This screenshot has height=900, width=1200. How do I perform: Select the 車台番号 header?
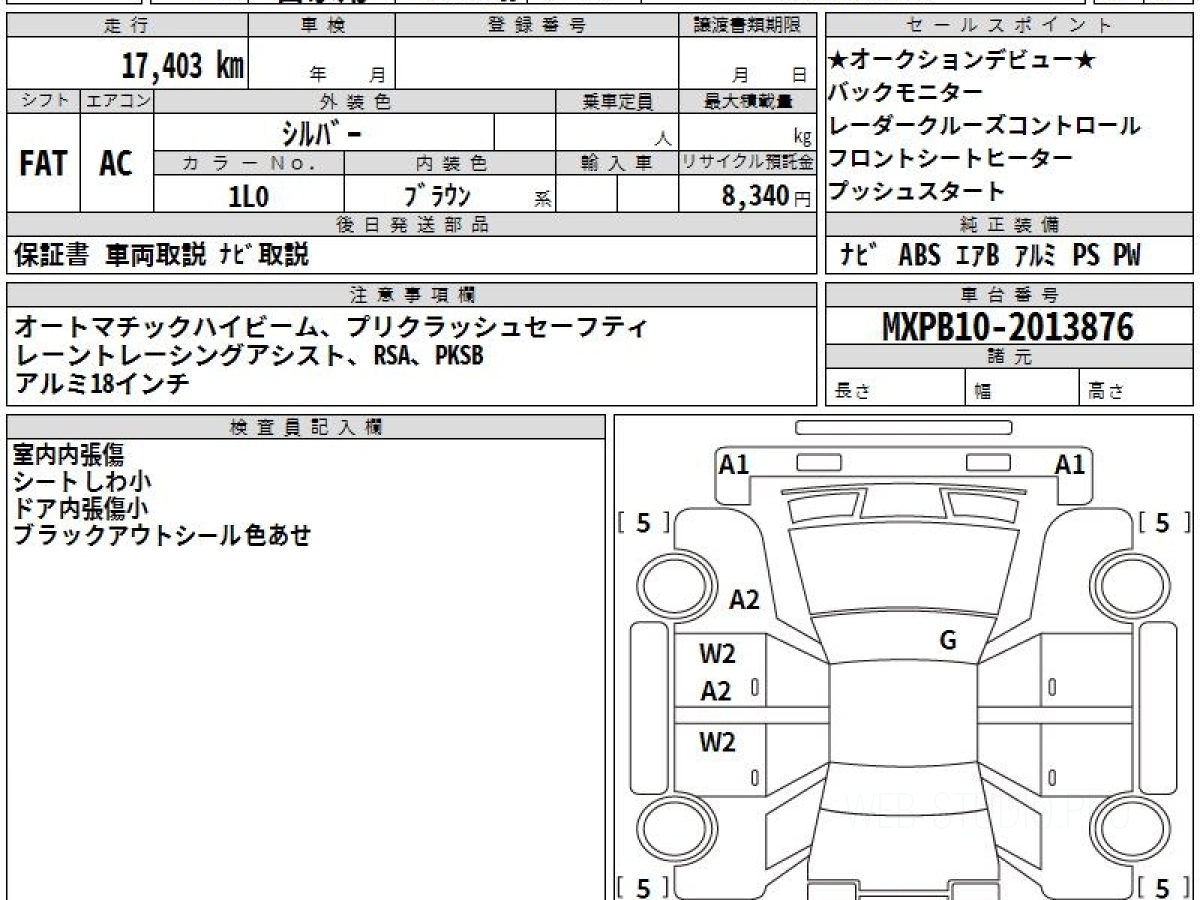(1009, 295)
